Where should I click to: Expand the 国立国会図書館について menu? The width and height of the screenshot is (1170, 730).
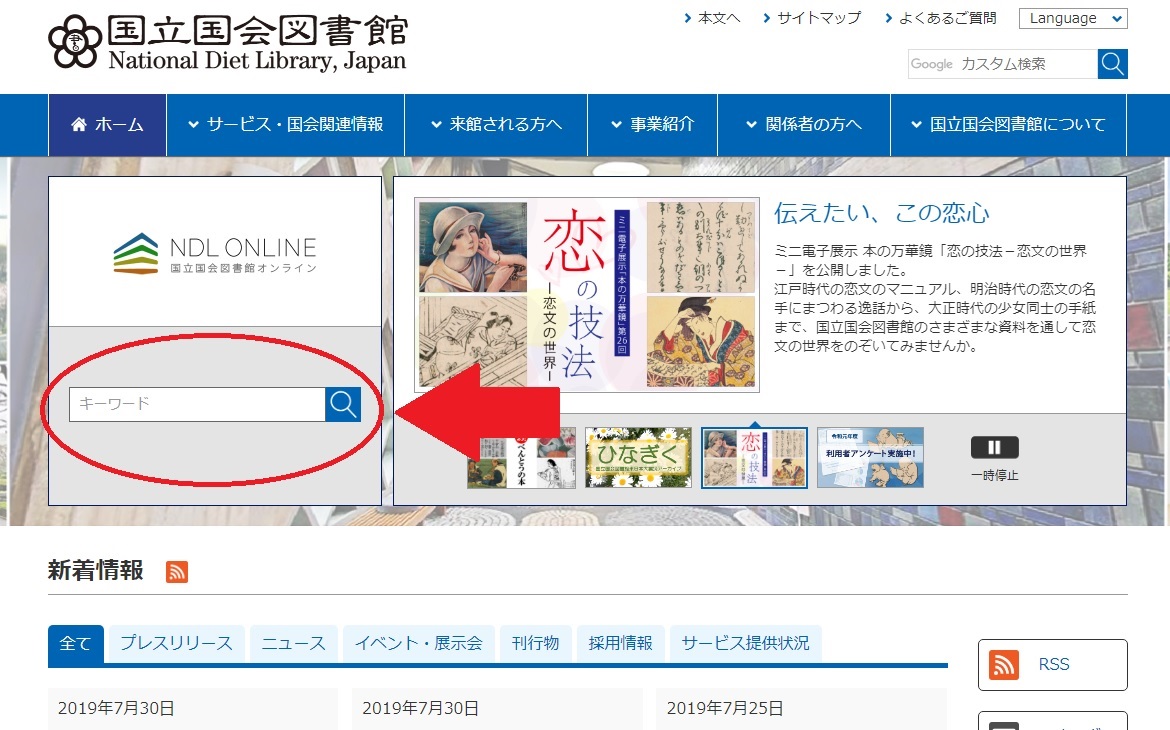(x=1009, y=125)
